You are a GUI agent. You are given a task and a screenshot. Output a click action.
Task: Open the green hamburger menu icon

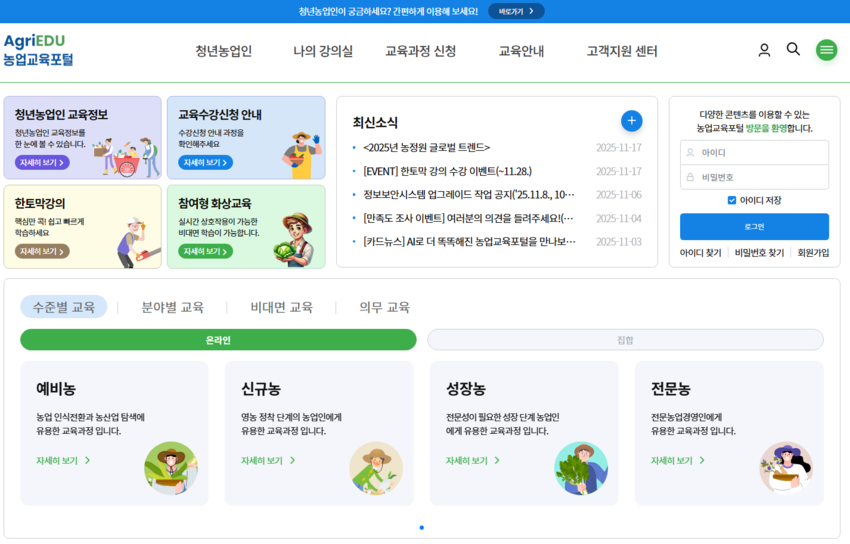point(826,50)
